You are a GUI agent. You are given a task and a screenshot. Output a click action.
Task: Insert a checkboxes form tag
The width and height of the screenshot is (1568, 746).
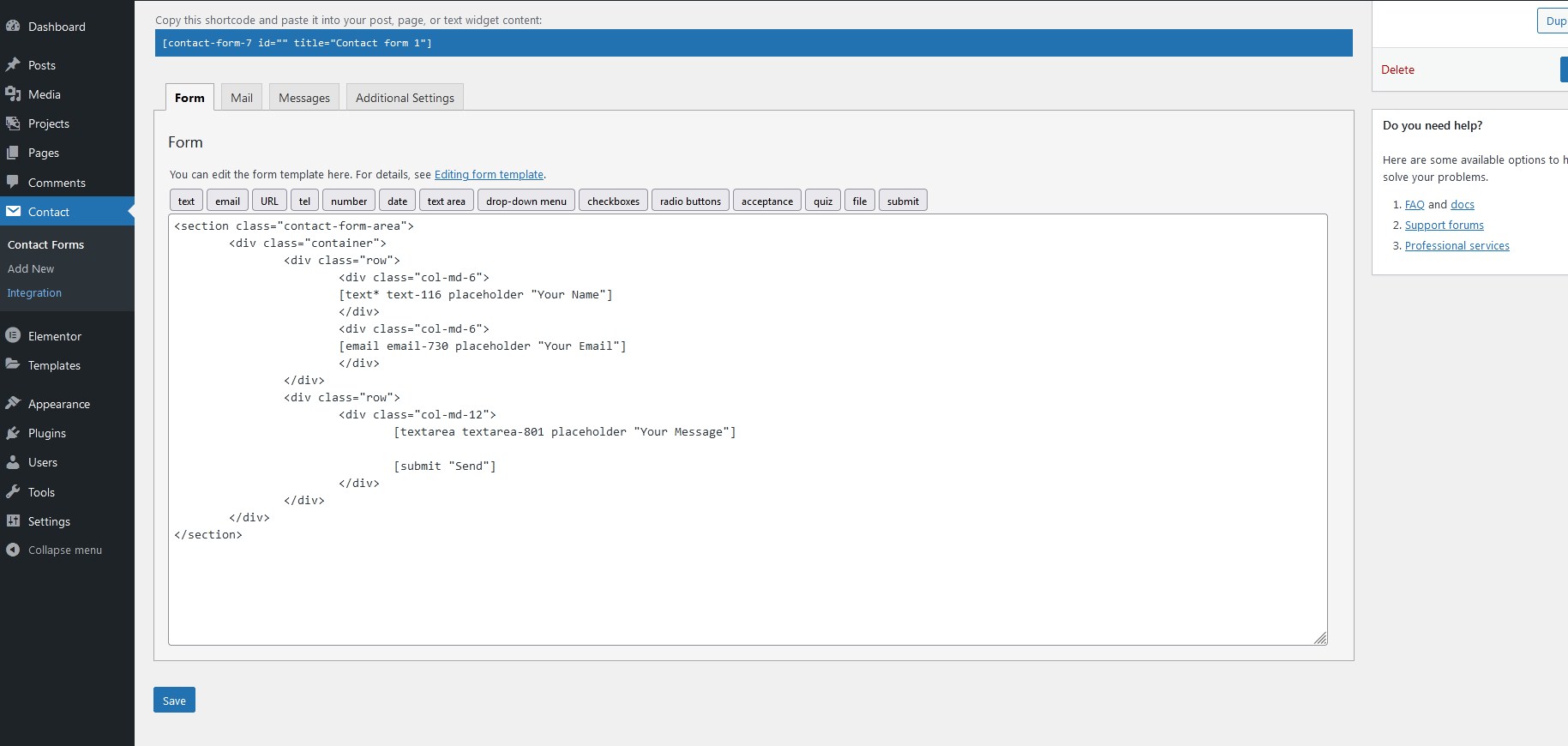pos(613,201)
